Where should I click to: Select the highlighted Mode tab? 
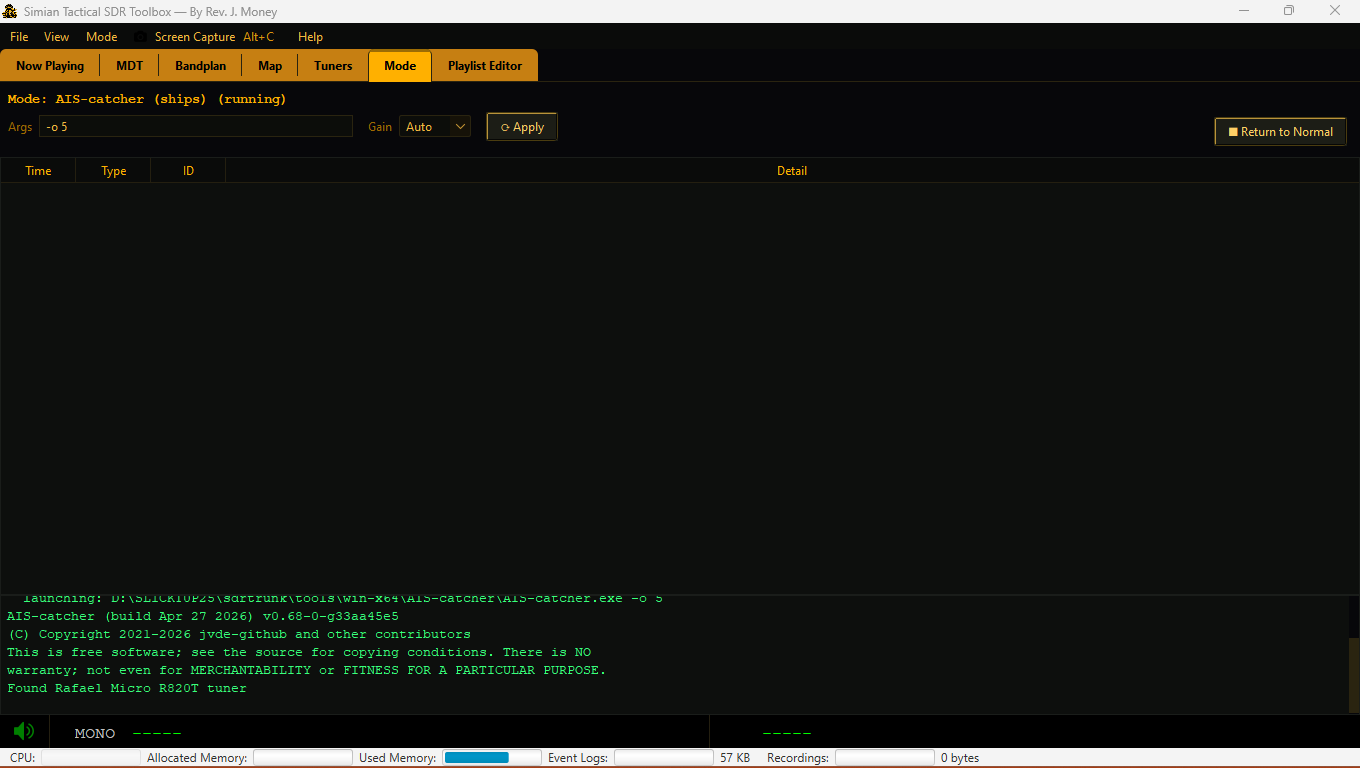tap(400, 66)
